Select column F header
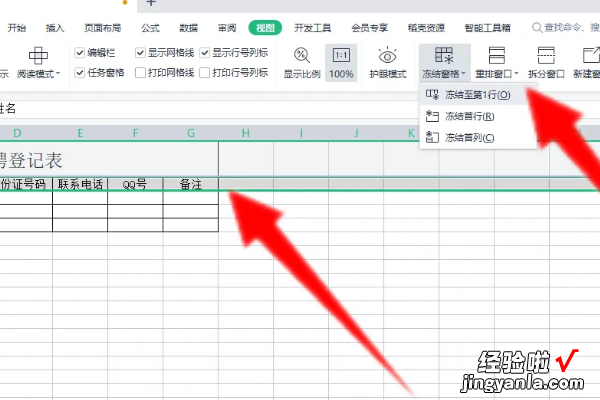The image size is (600, 400). [x=135, y=133]
